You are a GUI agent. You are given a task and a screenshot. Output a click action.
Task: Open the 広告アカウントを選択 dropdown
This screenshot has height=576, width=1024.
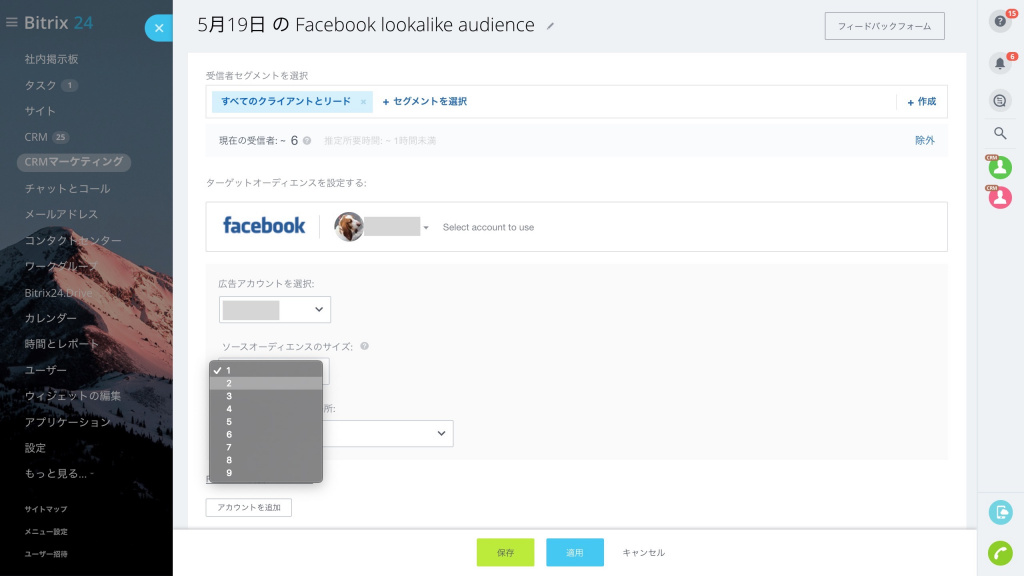coord(275,310)
